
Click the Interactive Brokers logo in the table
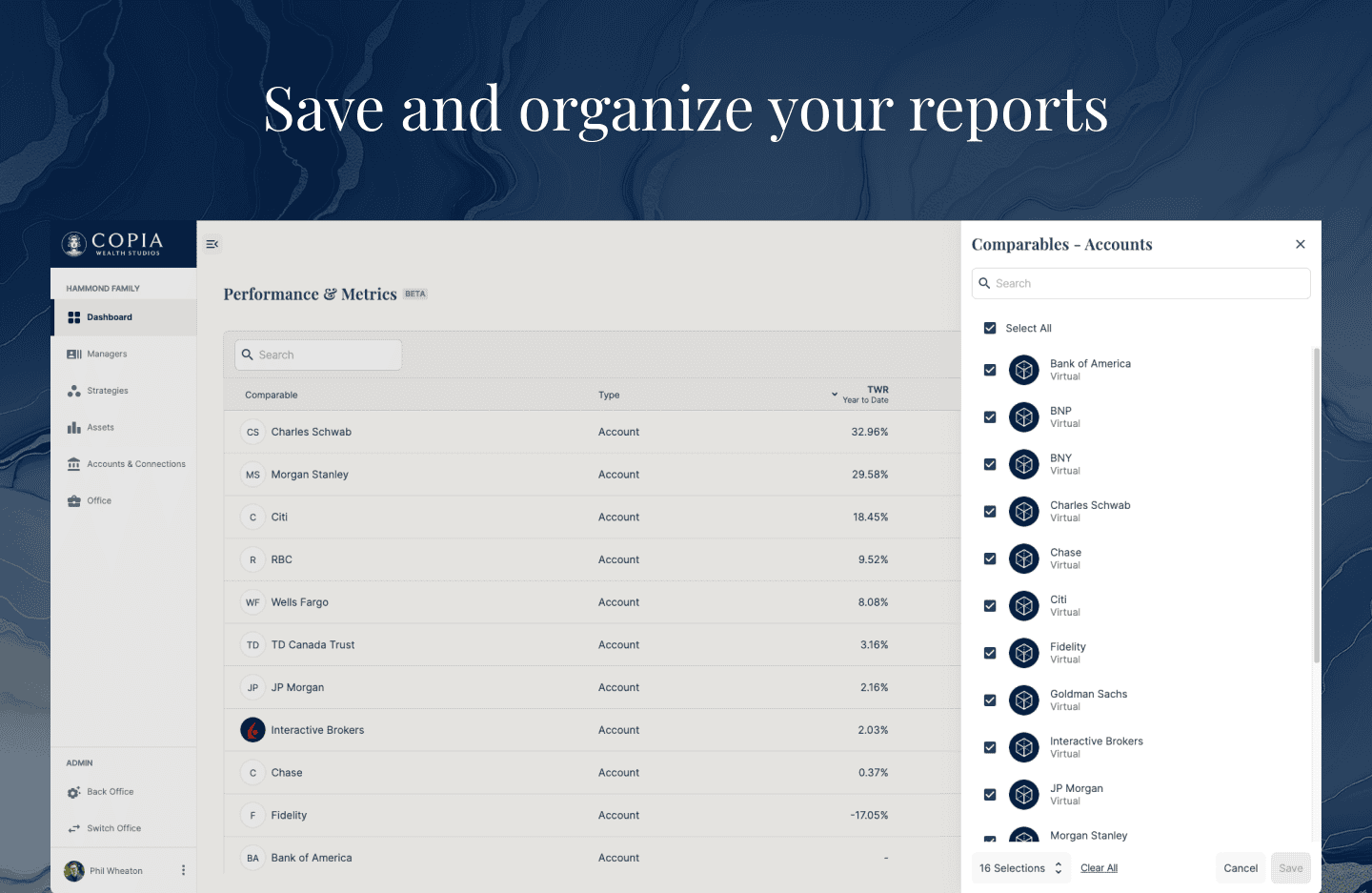252,730
